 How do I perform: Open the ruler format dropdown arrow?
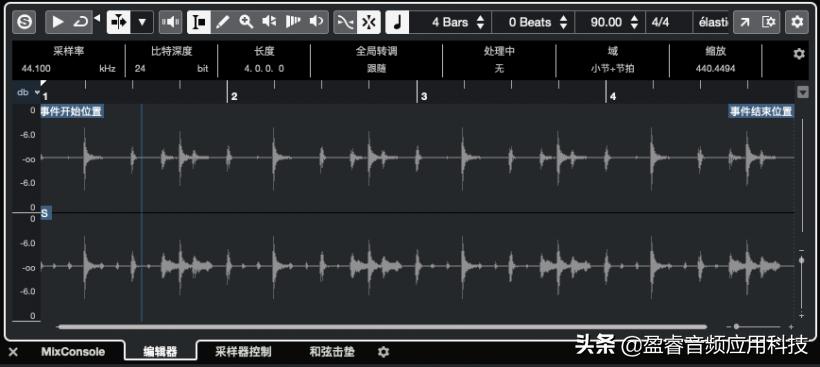(803, 92)
